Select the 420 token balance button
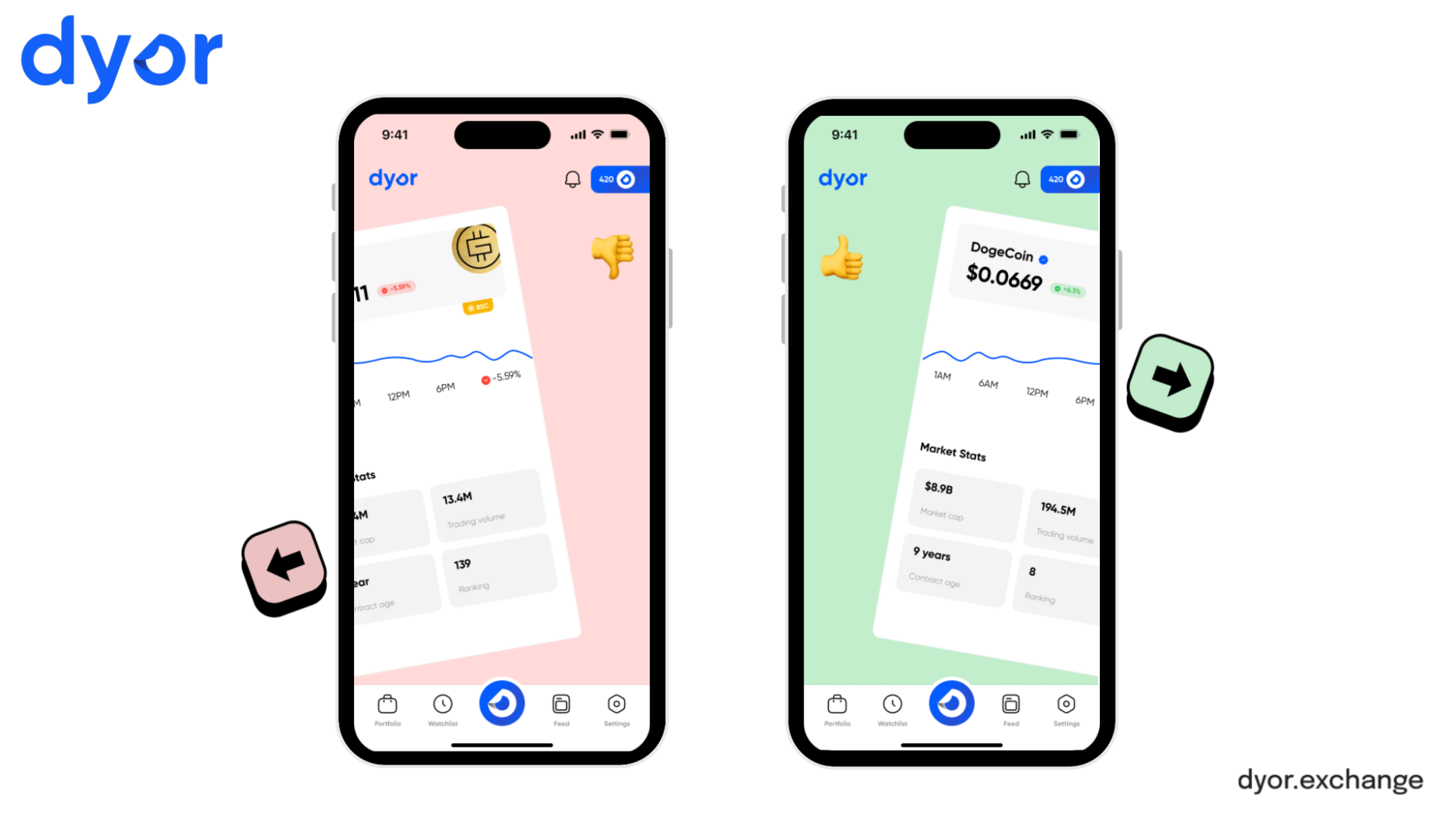 tap(618, 179)
